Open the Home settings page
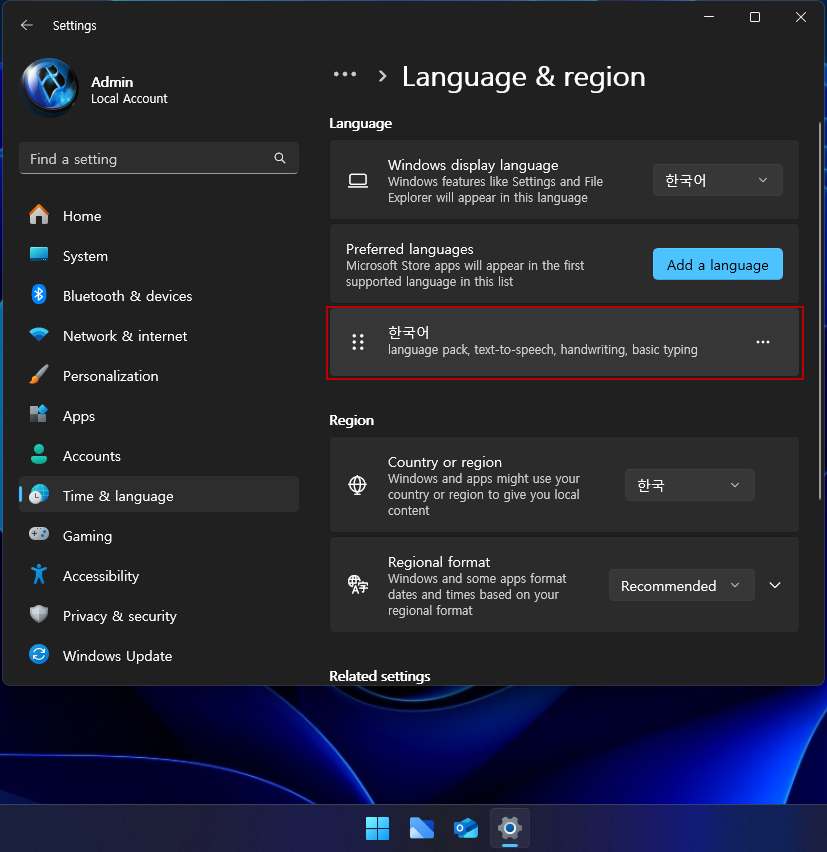This screenshot has width=827, height=852. 159,216
